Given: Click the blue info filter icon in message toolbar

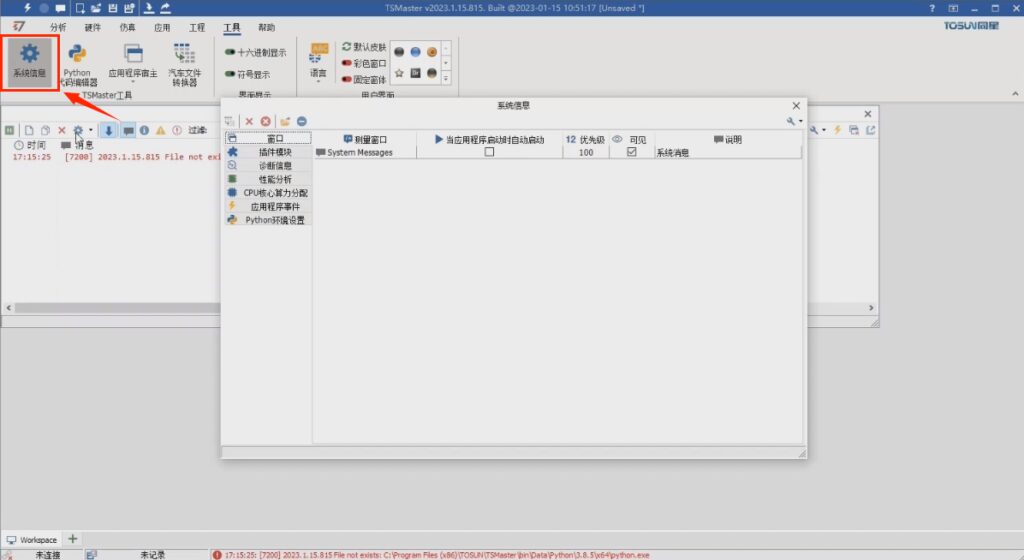Looking at the screenshot, I should click(144, 130).
